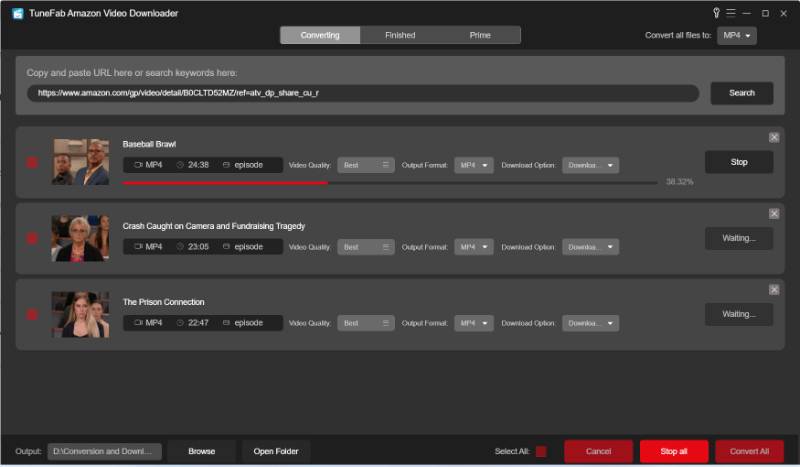
Task: Switch to the Converting tab
Action: [320, 35]
